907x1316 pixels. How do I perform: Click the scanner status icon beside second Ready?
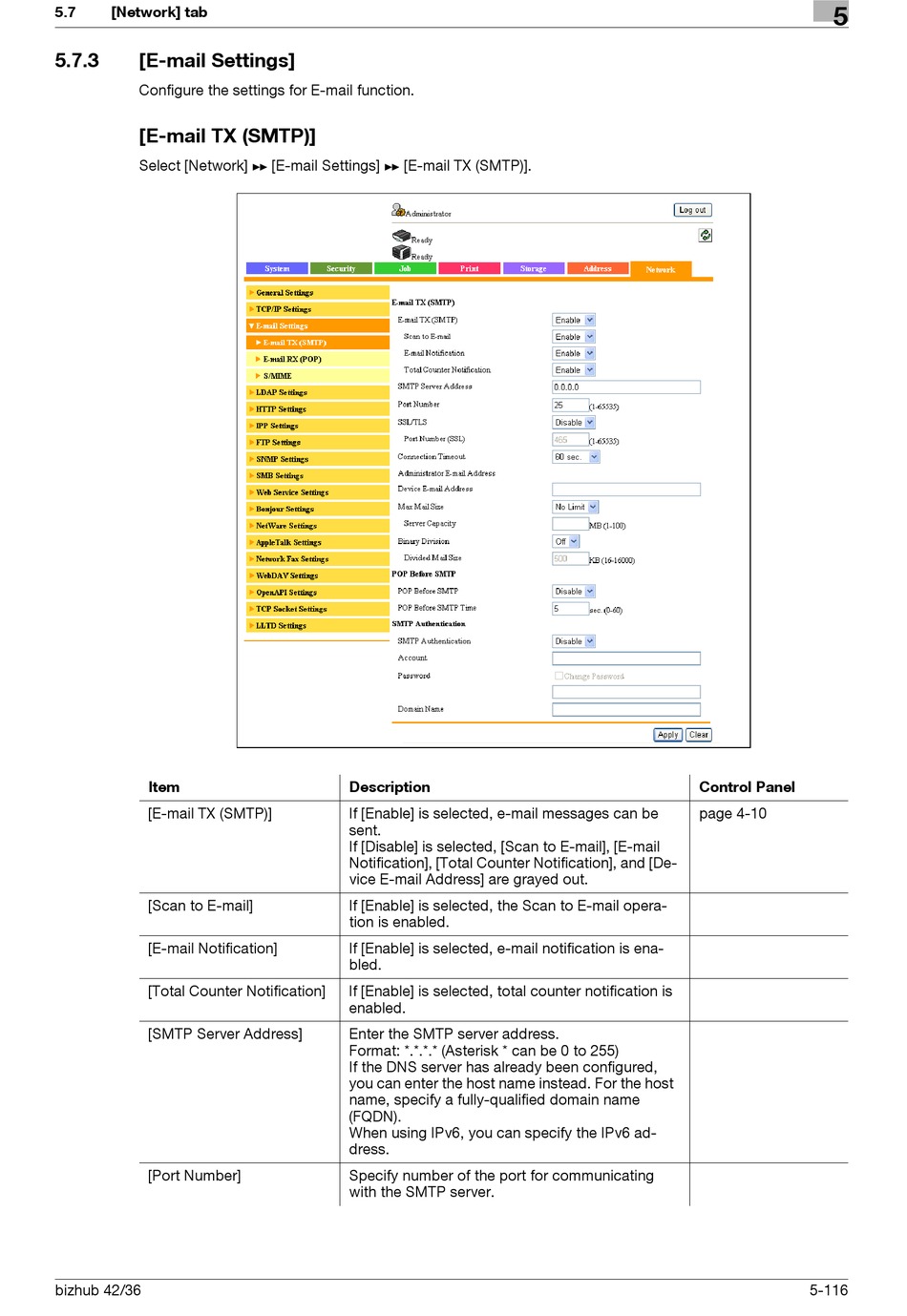tap(401, 252)
